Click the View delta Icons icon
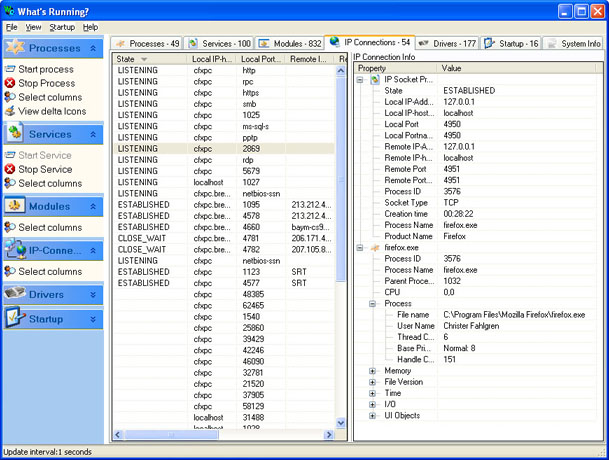Image resolution: width=609 pixels, height=460 pixels. point(10,111)
